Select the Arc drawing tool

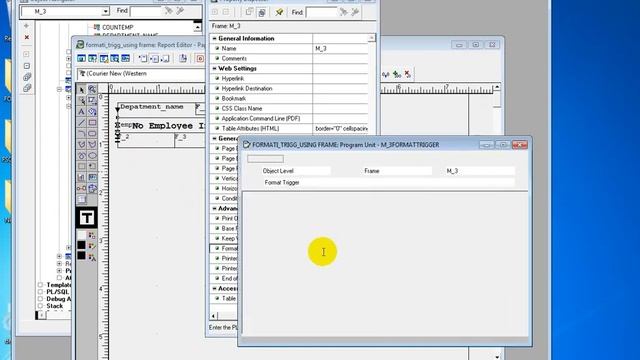tap(82, 133)
